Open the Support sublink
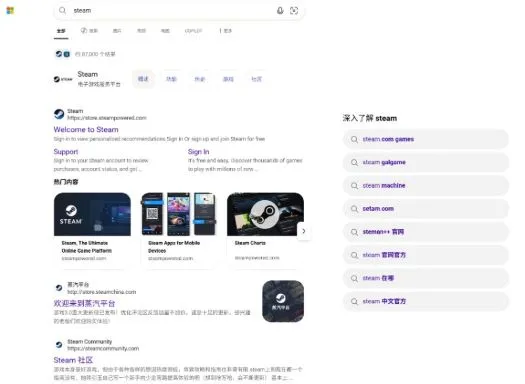Viewport: 525px width, 384px height. click(66, 152)
